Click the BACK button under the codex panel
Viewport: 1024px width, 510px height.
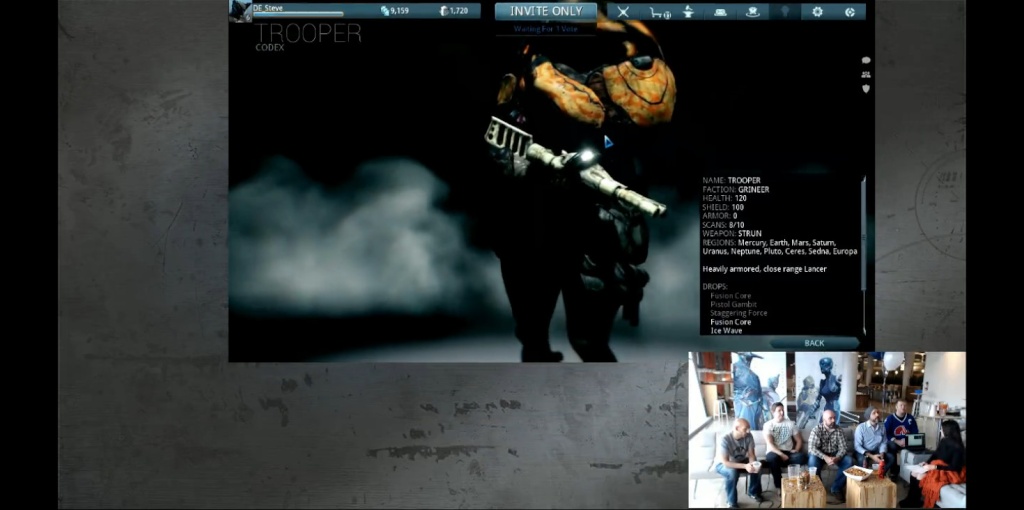[x=814, y=343]
